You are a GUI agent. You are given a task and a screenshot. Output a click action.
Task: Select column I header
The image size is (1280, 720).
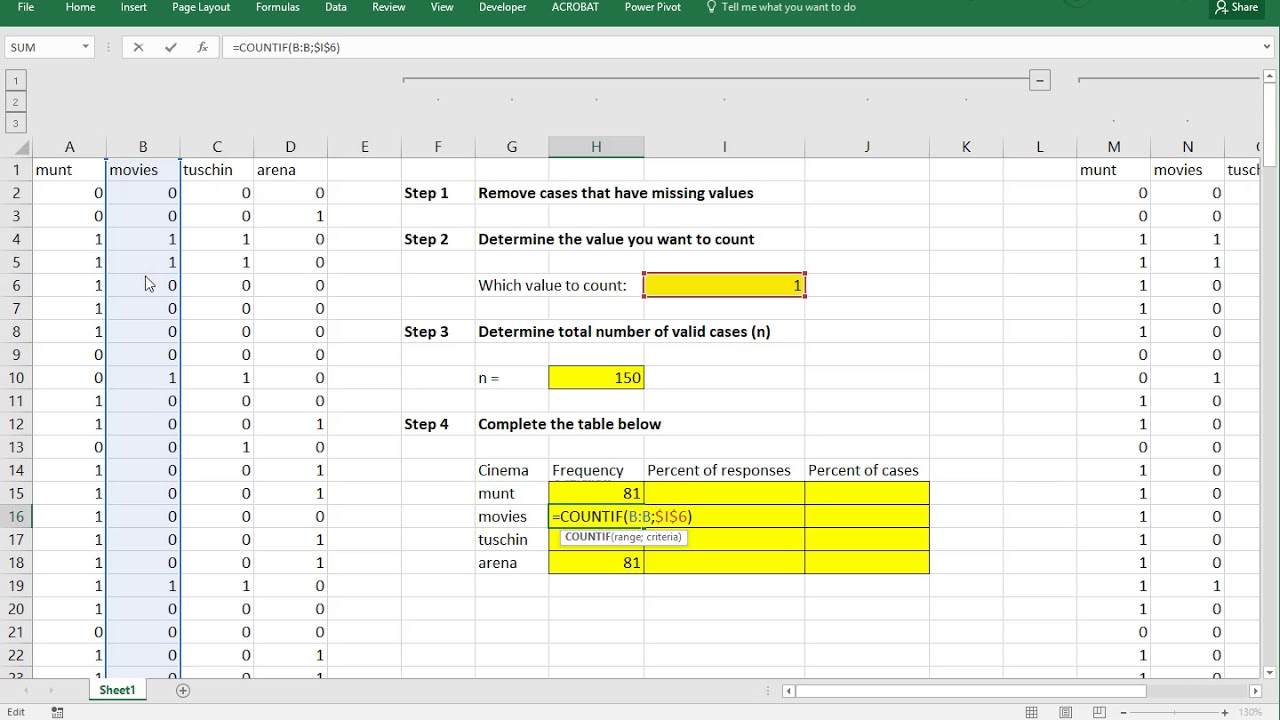[725, 147]
